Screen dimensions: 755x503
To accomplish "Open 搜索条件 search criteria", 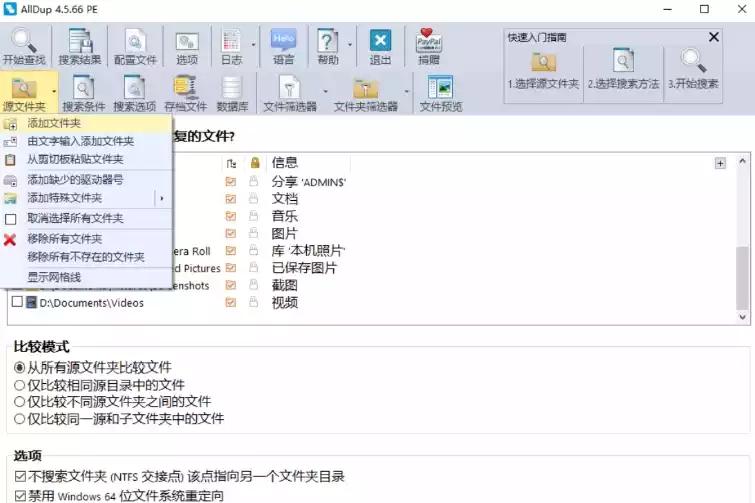I will 83,93.
